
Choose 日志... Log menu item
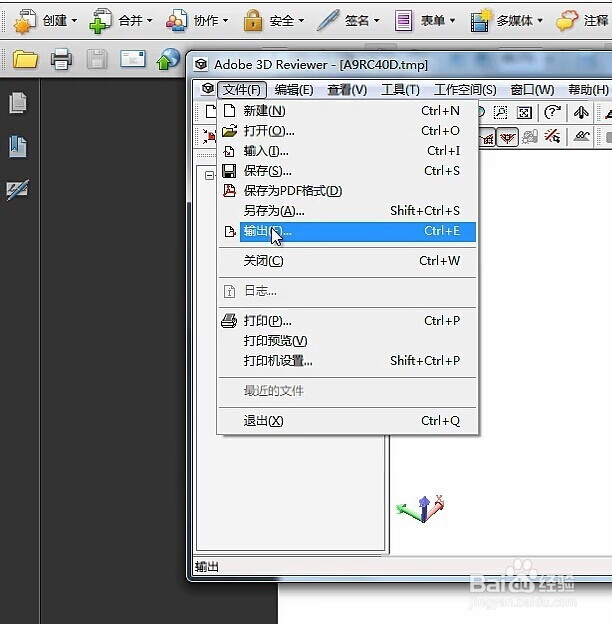[347, 291]
